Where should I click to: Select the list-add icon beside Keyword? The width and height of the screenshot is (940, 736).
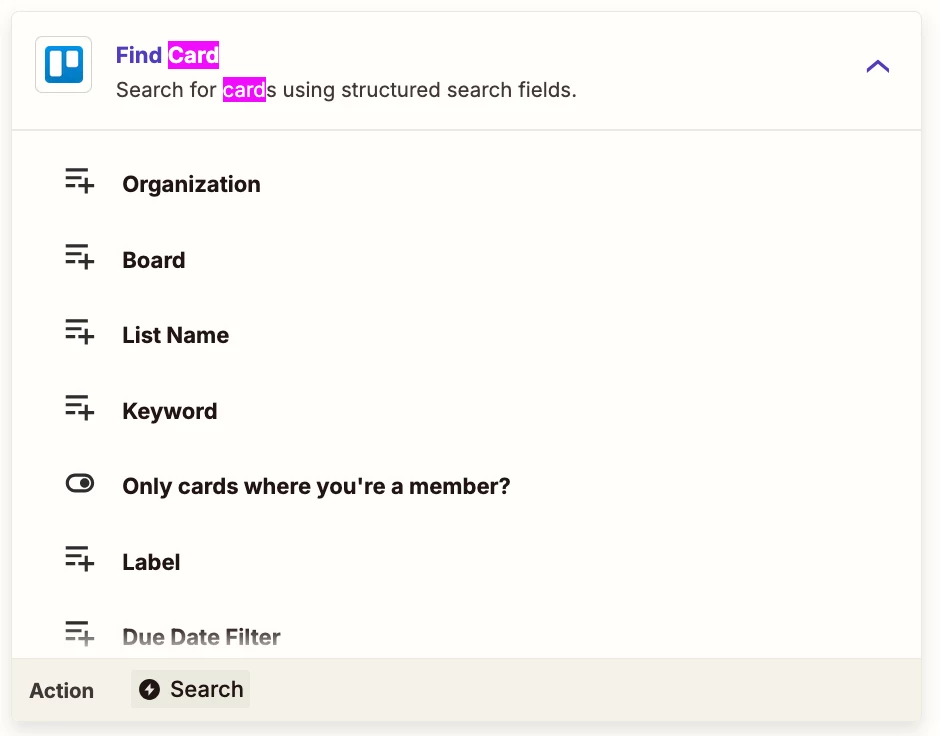point(80,408)
